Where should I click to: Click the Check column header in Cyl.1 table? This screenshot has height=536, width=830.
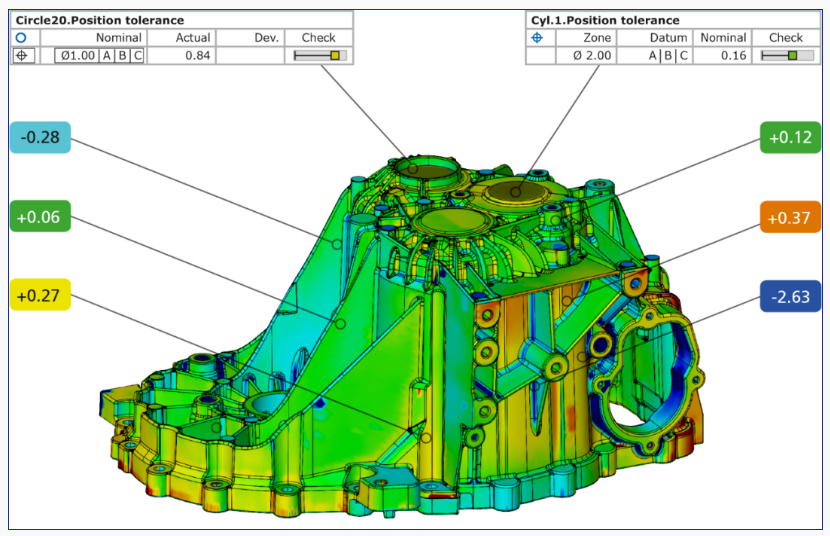(786, 38)
